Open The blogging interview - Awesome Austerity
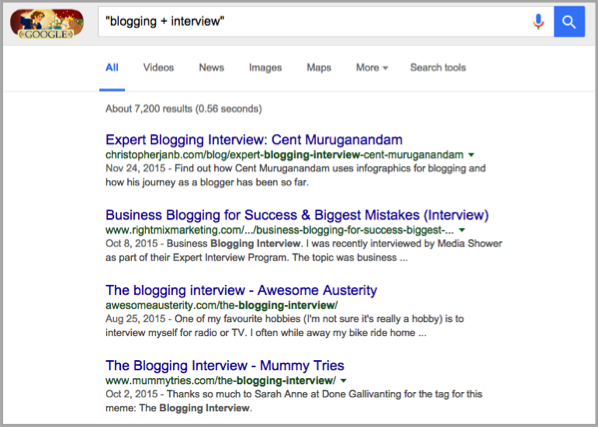The width and height of the screenshot is (598, 427). 241,290
